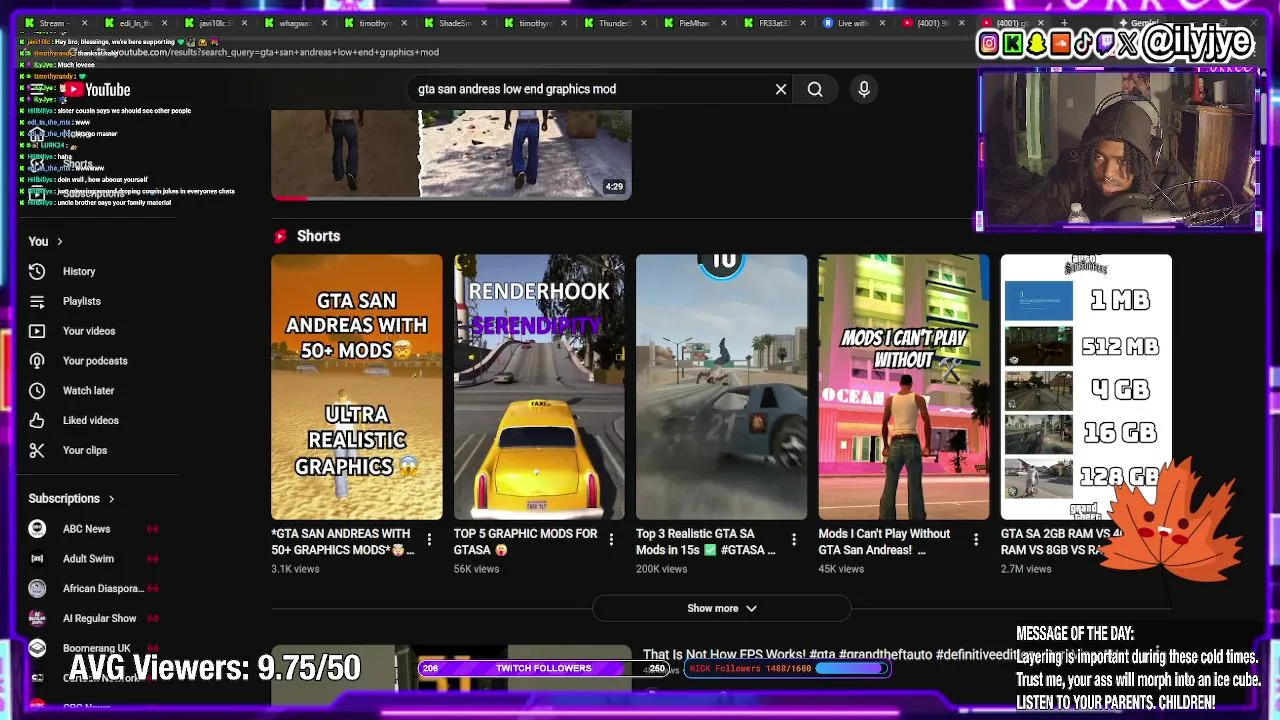The height and width of the screenshot is (720, 1280).
Task: Switch to the whagwan browser tab
Action: pos(295,23)
